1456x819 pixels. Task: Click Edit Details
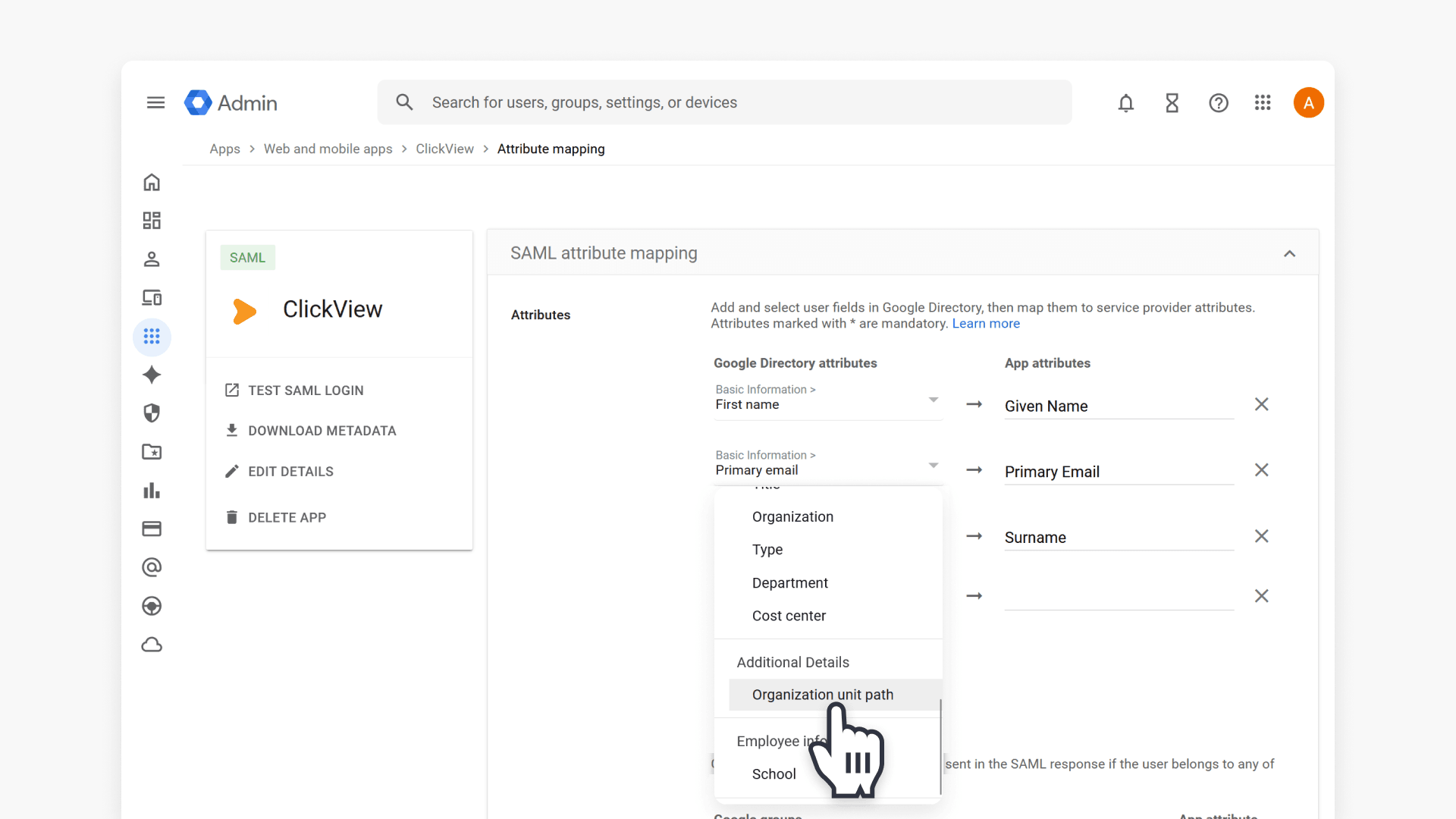pos(279,472)
